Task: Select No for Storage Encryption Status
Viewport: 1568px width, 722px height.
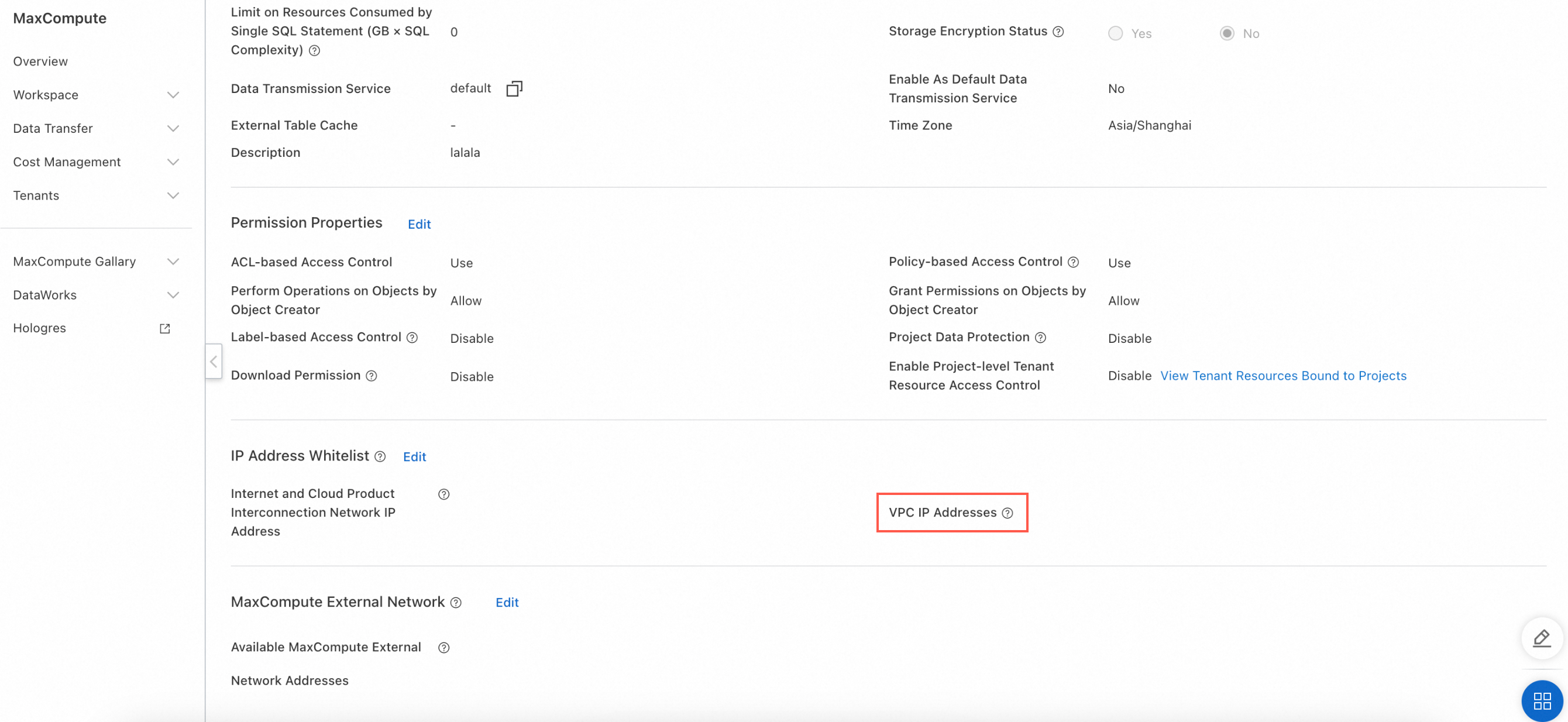Action: click(x=1227, y=33)
